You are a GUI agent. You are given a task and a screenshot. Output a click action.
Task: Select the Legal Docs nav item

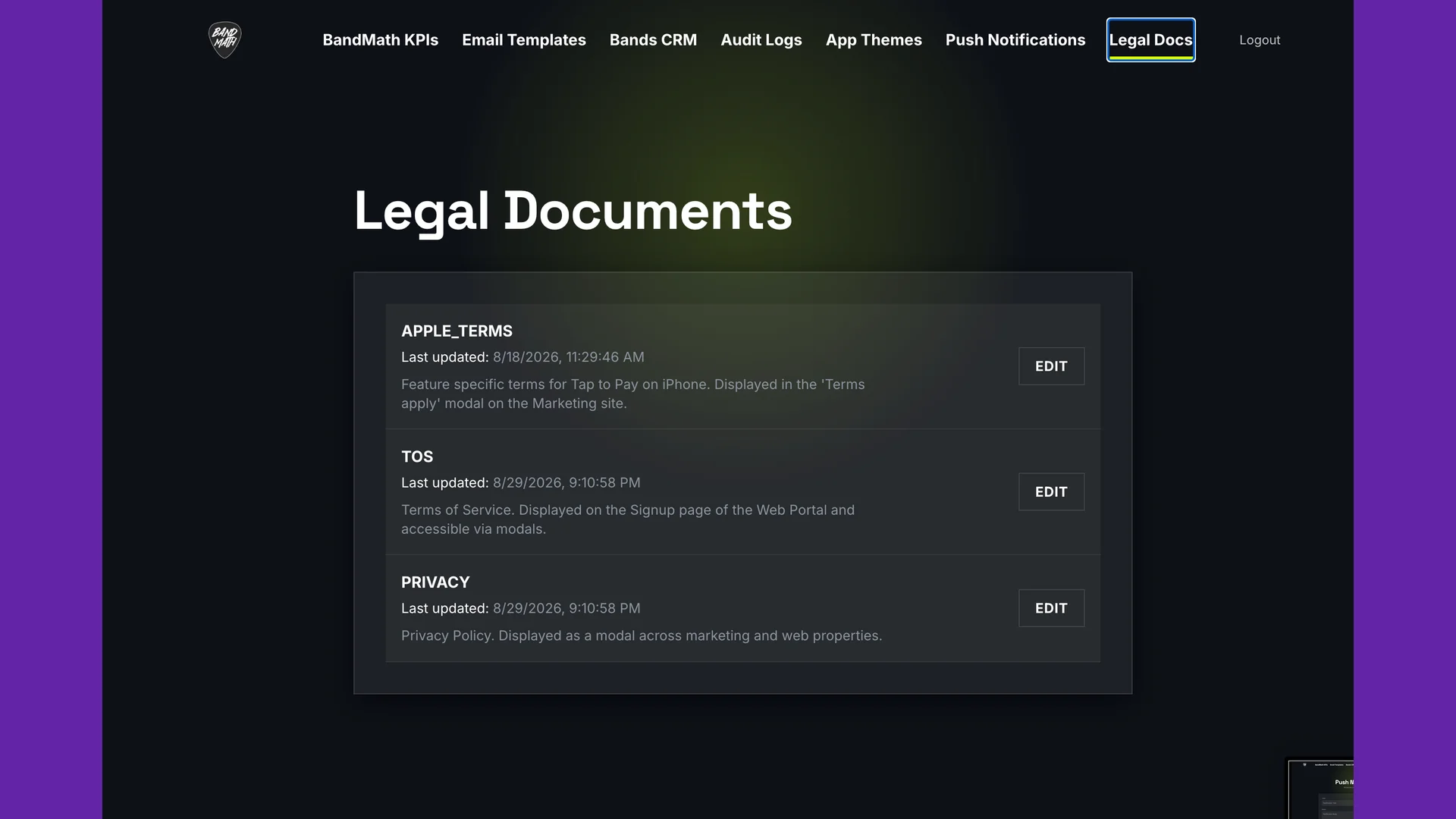[x=1151, y=40]
